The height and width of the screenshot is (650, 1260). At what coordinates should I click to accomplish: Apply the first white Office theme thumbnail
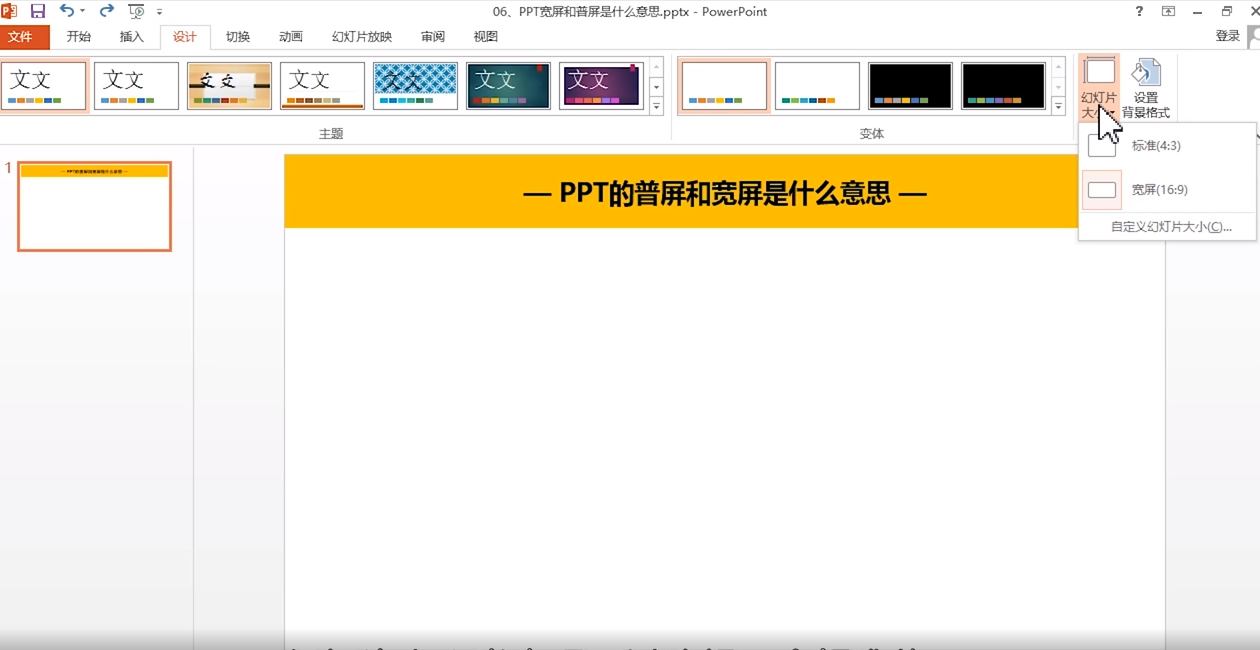pos(44,86)
